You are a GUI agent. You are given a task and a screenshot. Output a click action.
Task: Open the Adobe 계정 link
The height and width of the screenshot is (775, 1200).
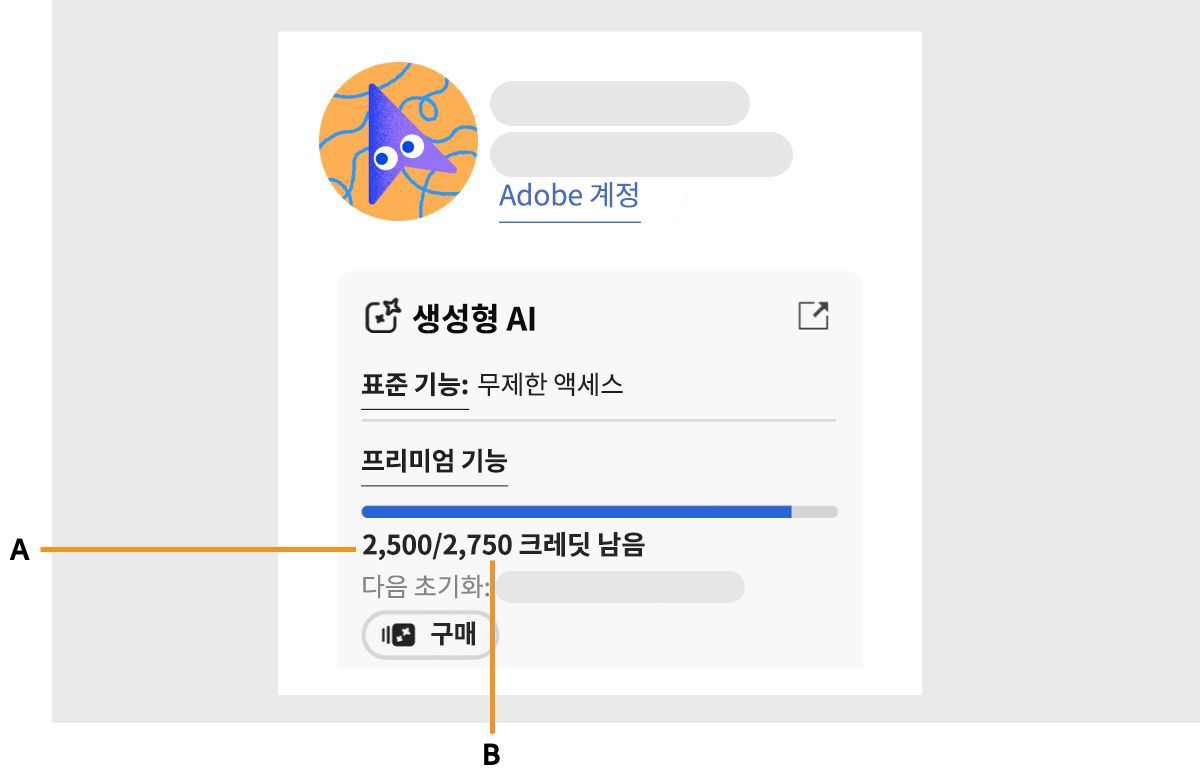pyautogui.click(x=569, y=195)
